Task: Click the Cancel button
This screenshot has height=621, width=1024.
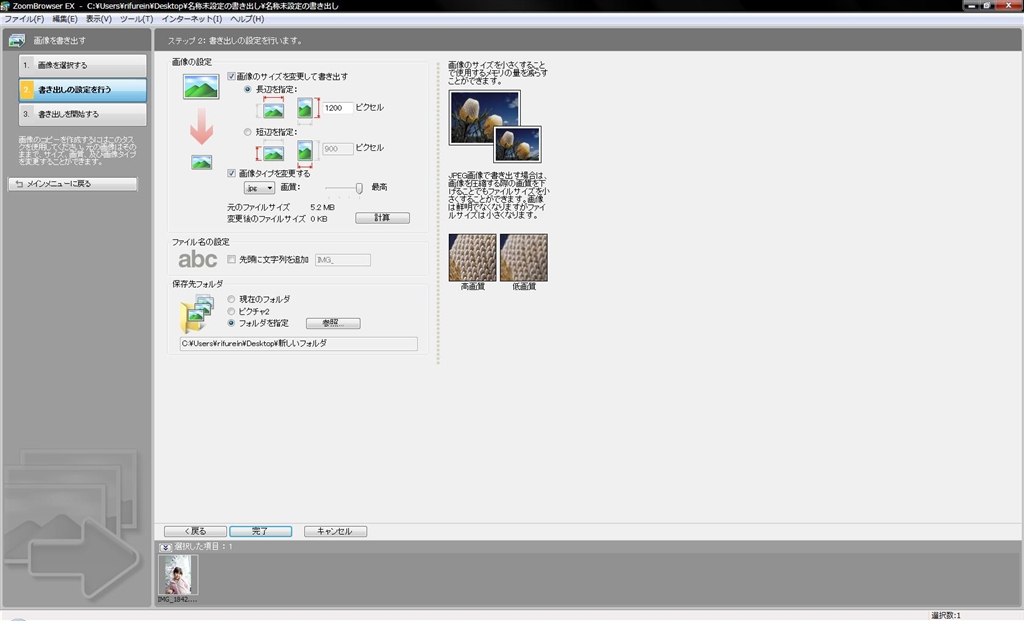Action: tap(335, 532)
